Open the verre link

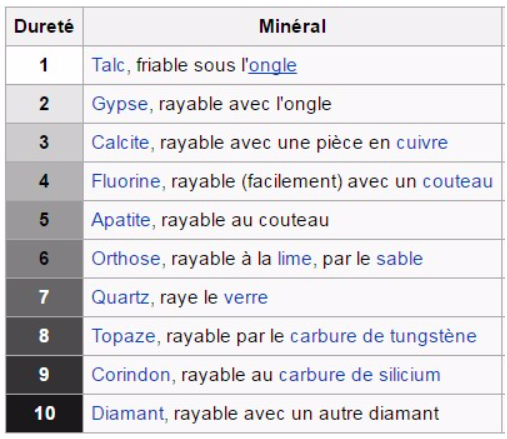246,298
